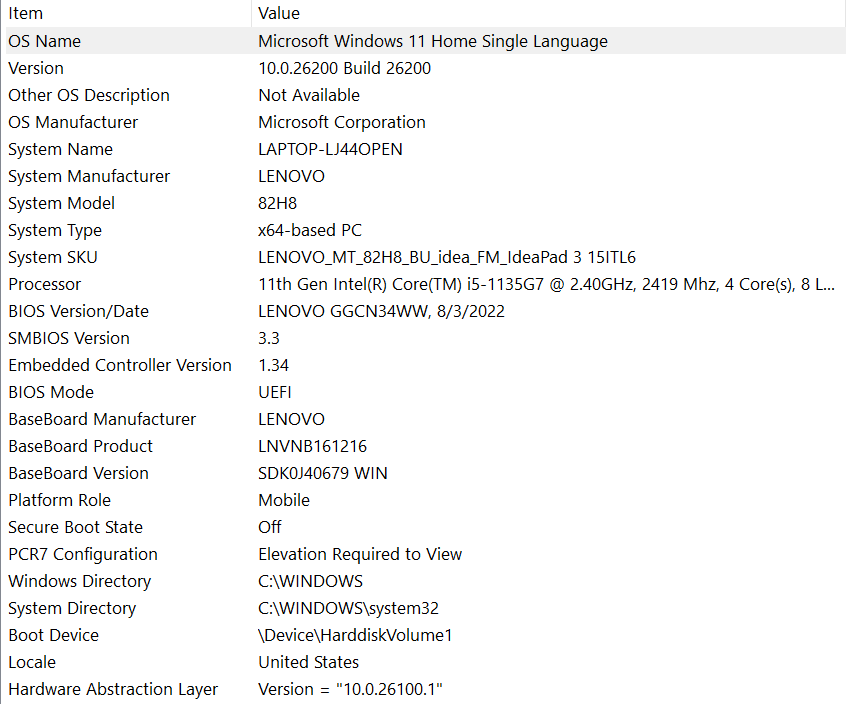Viewport: 849px width, 704px height.
Task: Select 'Microsoft Windows 11 Home Single Language' value
Action: click(433, 41)
